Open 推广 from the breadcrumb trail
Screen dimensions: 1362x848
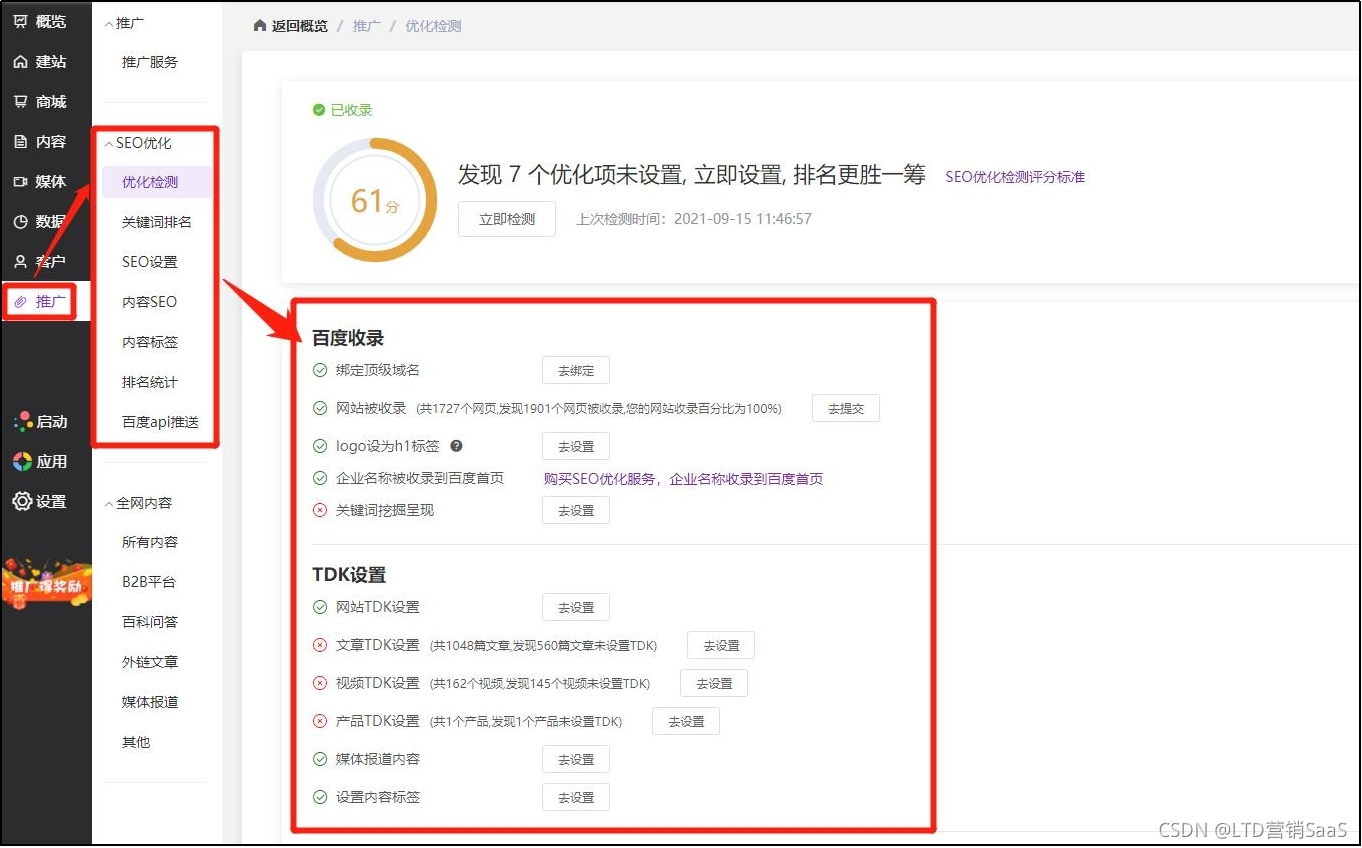click(x=366, y=26)
